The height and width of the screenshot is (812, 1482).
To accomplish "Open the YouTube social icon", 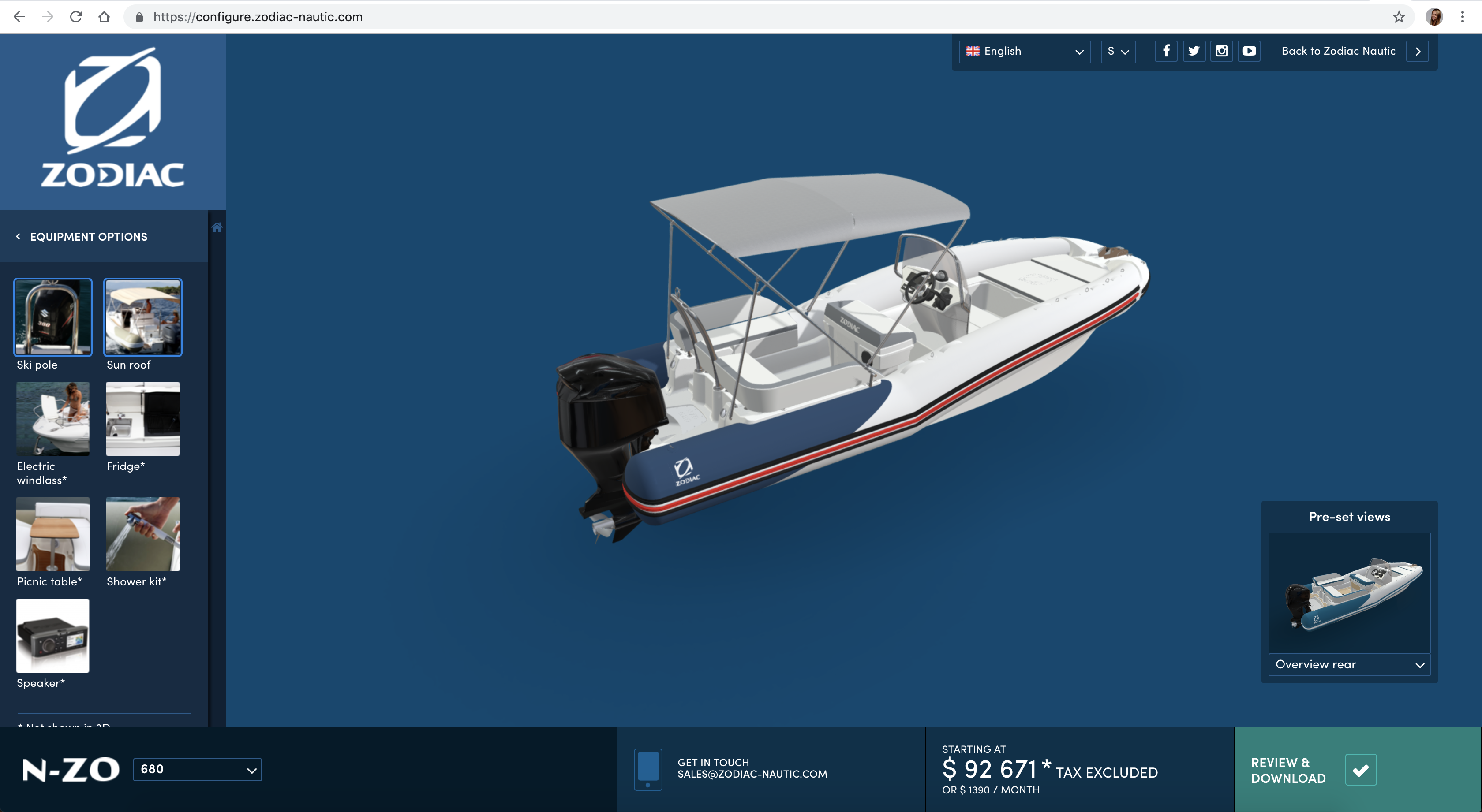I will coord(1249,51).
